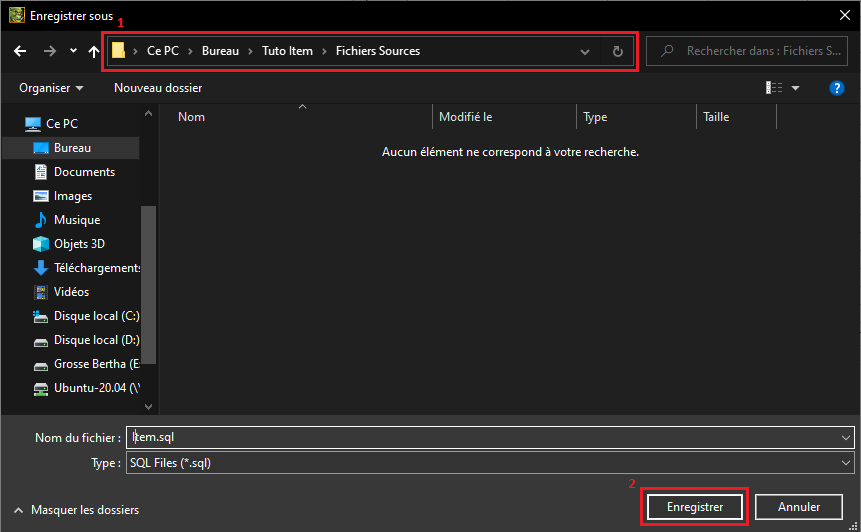
Task: Sort by the Nom column header
Action: tap(192, 117)
